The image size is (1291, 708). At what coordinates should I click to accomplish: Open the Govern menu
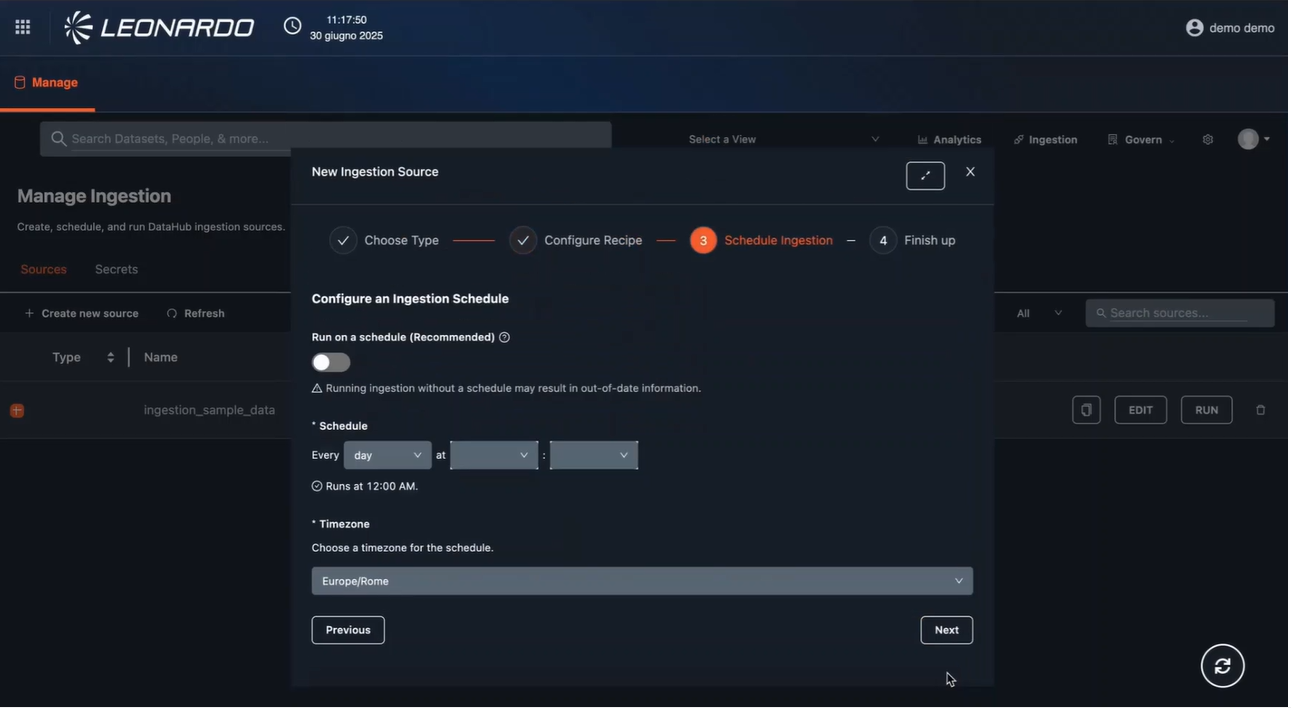click(x=1142, y=140)
